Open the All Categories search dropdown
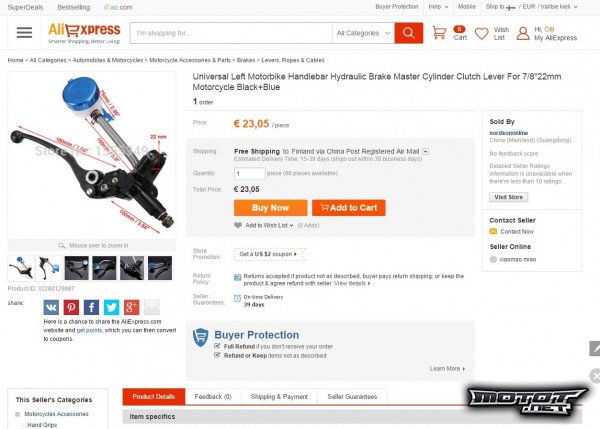Viewport: 600px width, 429px height. (363, 33)
